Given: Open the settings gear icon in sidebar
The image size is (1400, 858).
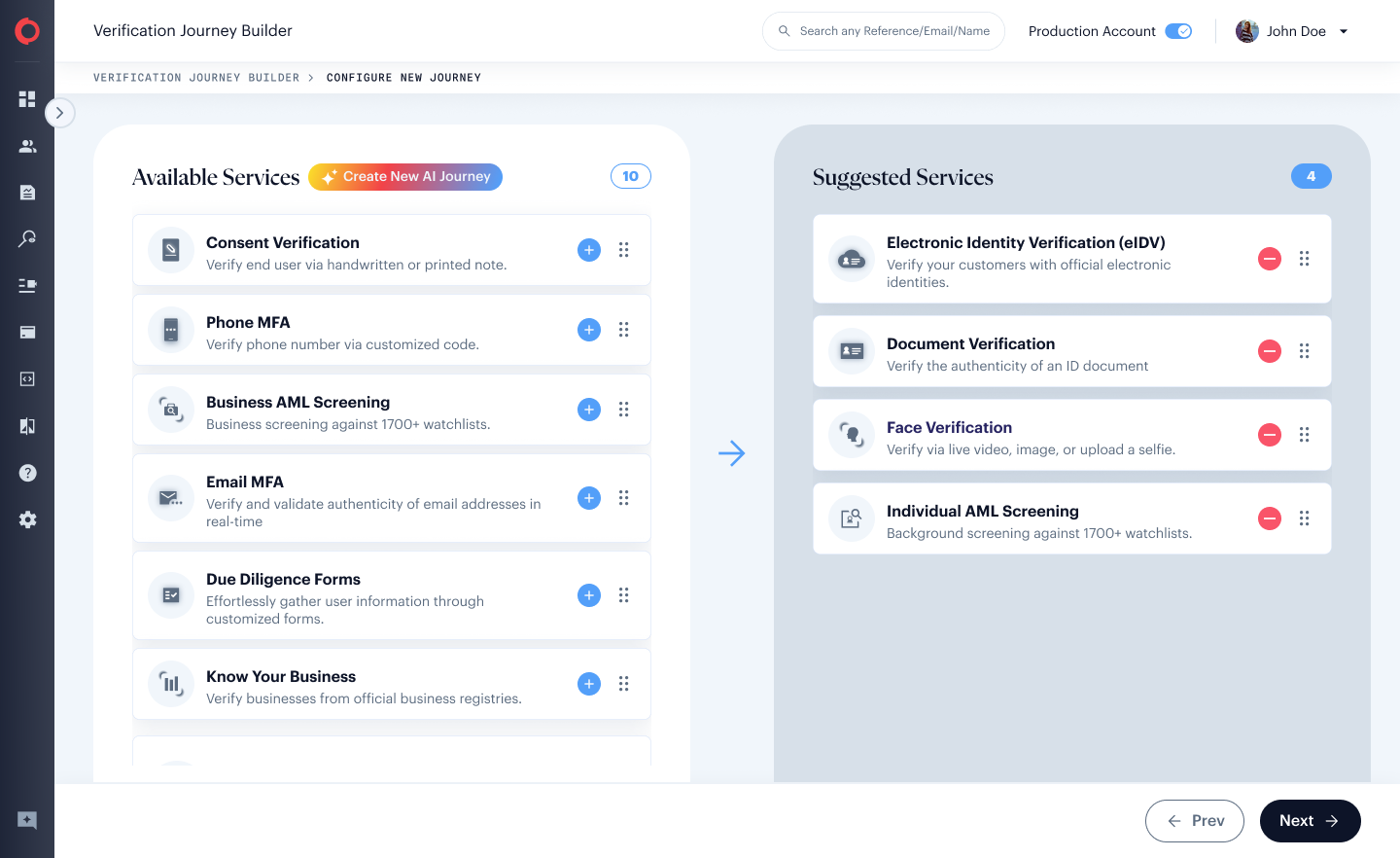Looking at the screenshot, I should [27, 519].
